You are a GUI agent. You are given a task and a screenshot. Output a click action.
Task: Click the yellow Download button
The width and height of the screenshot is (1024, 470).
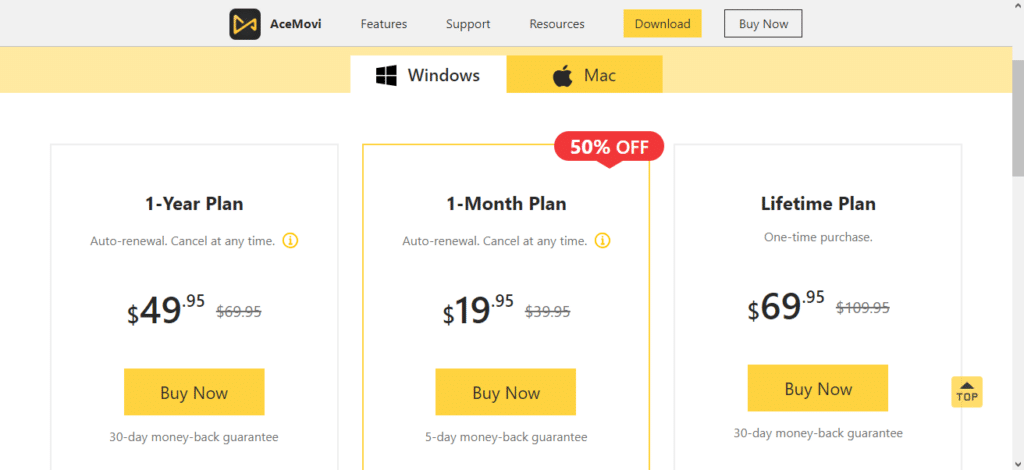[x=662, y=24]
